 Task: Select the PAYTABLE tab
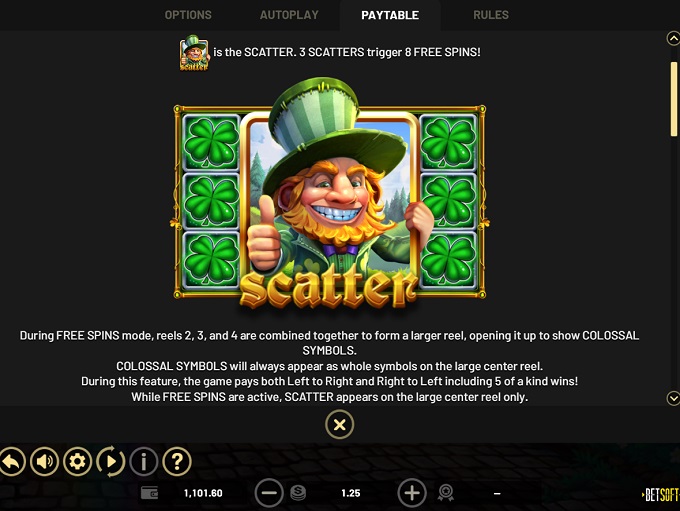[390, 15]
